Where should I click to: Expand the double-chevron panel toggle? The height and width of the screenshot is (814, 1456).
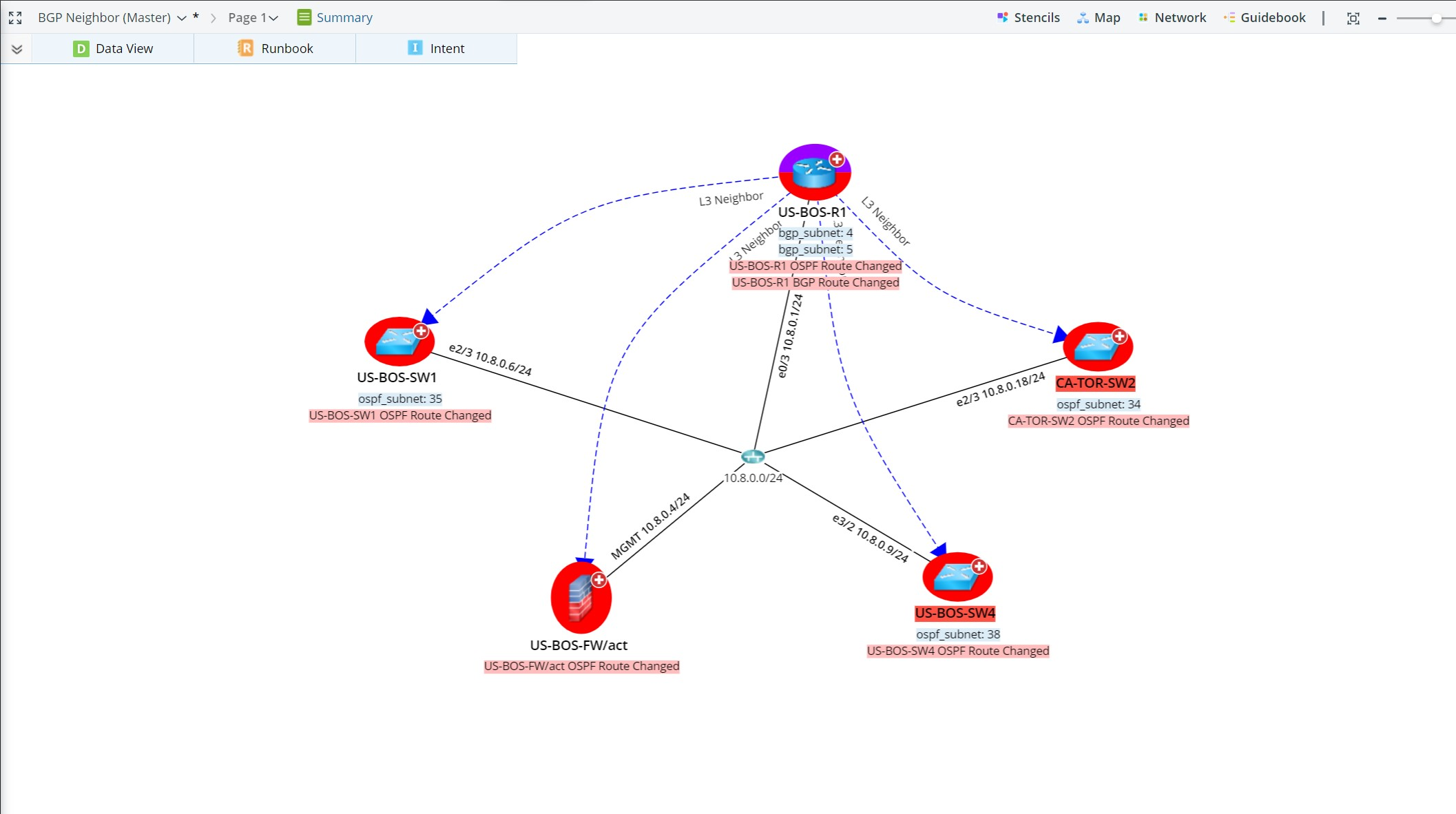tap(17, 49)
